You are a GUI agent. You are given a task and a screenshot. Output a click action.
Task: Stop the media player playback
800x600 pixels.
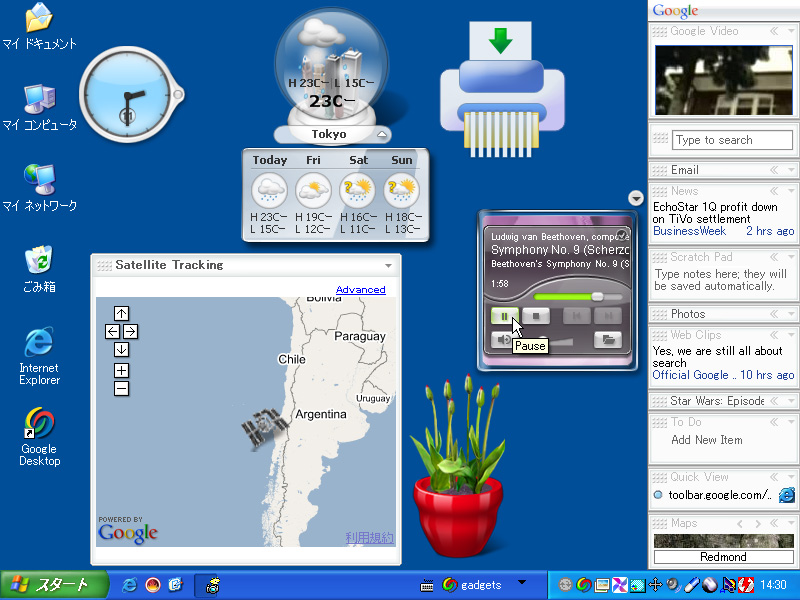tap(536, 316)
